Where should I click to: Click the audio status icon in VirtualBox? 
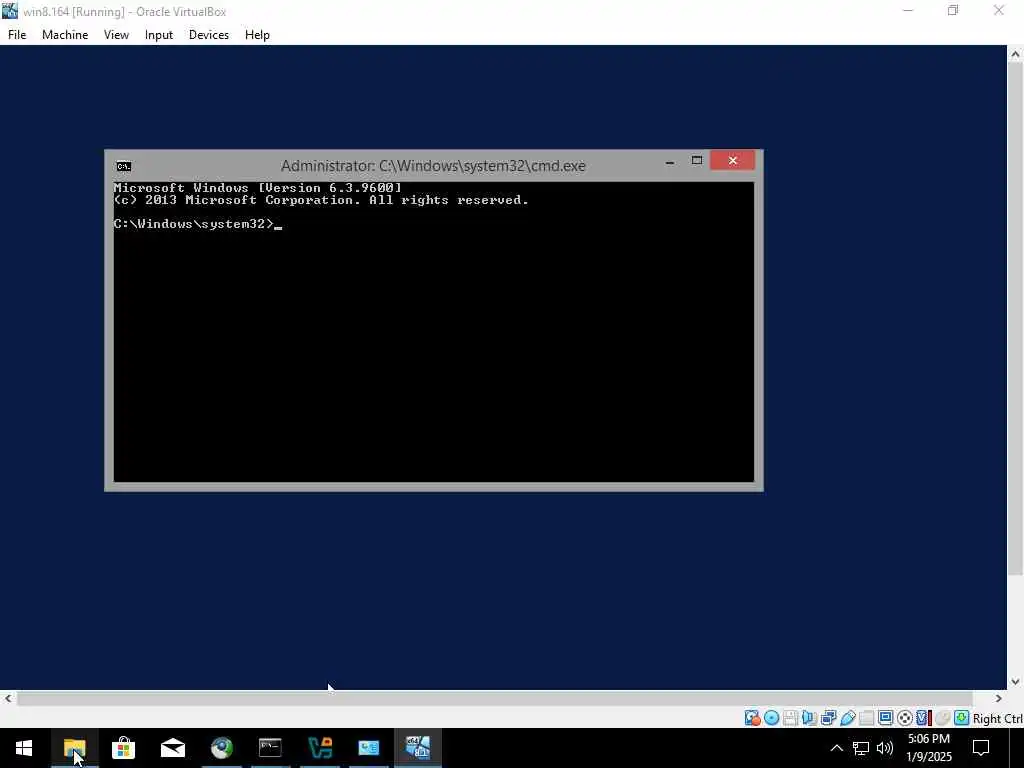coord(809,718)
